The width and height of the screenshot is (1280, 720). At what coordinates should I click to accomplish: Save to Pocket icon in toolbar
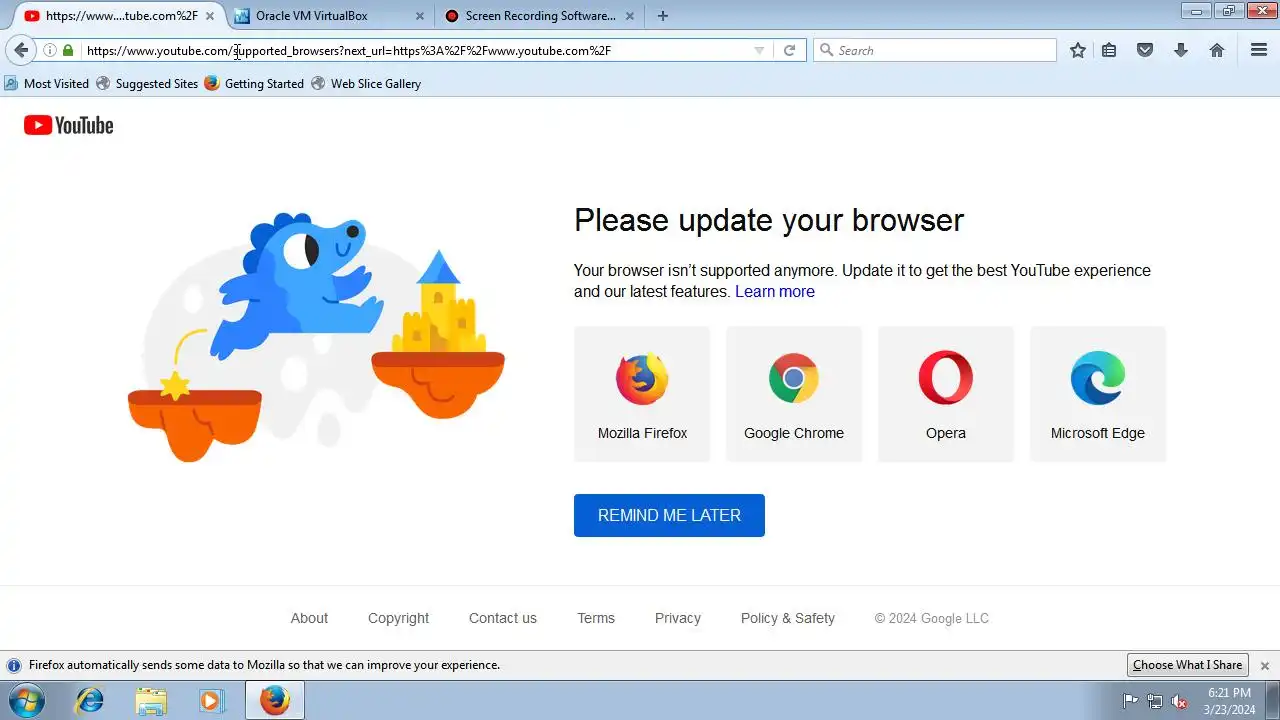(x=1145, y=50)
